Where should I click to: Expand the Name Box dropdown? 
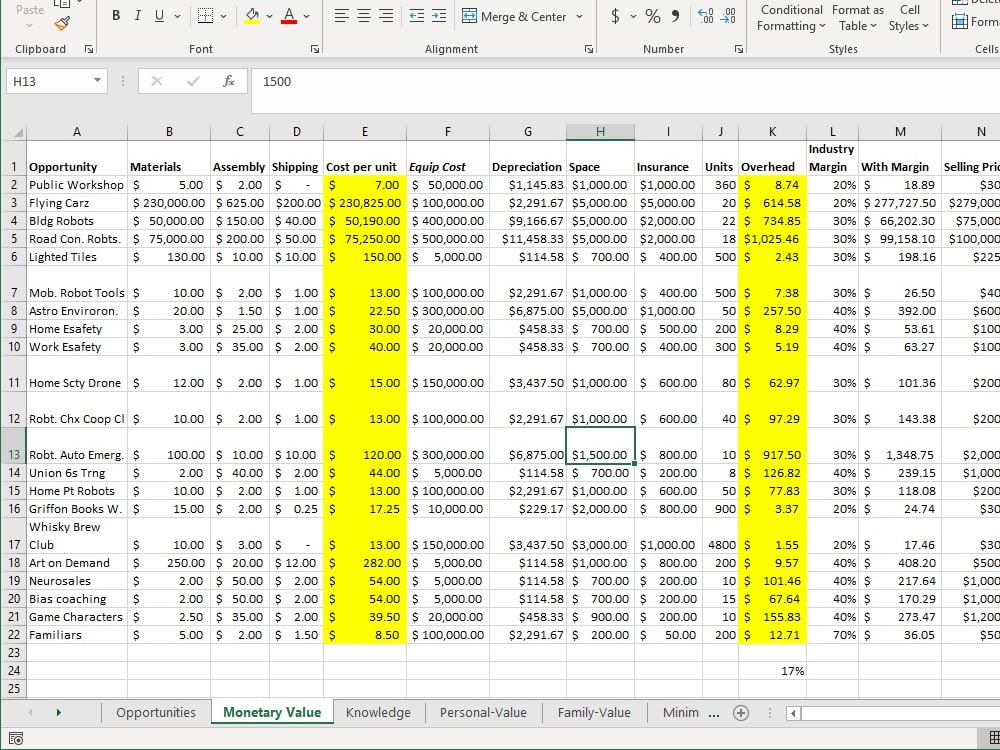[97, 81]
